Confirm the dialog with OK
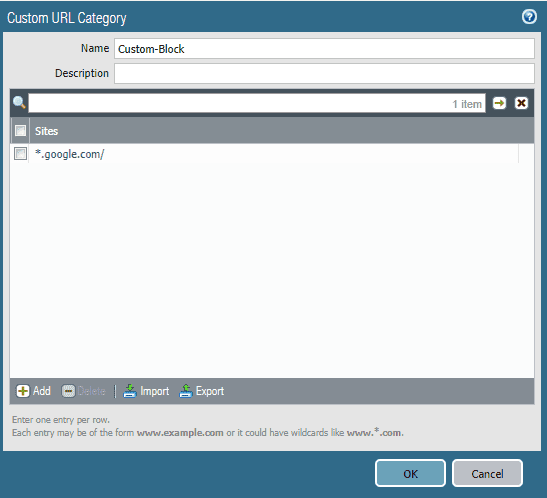 click(410, 473)
